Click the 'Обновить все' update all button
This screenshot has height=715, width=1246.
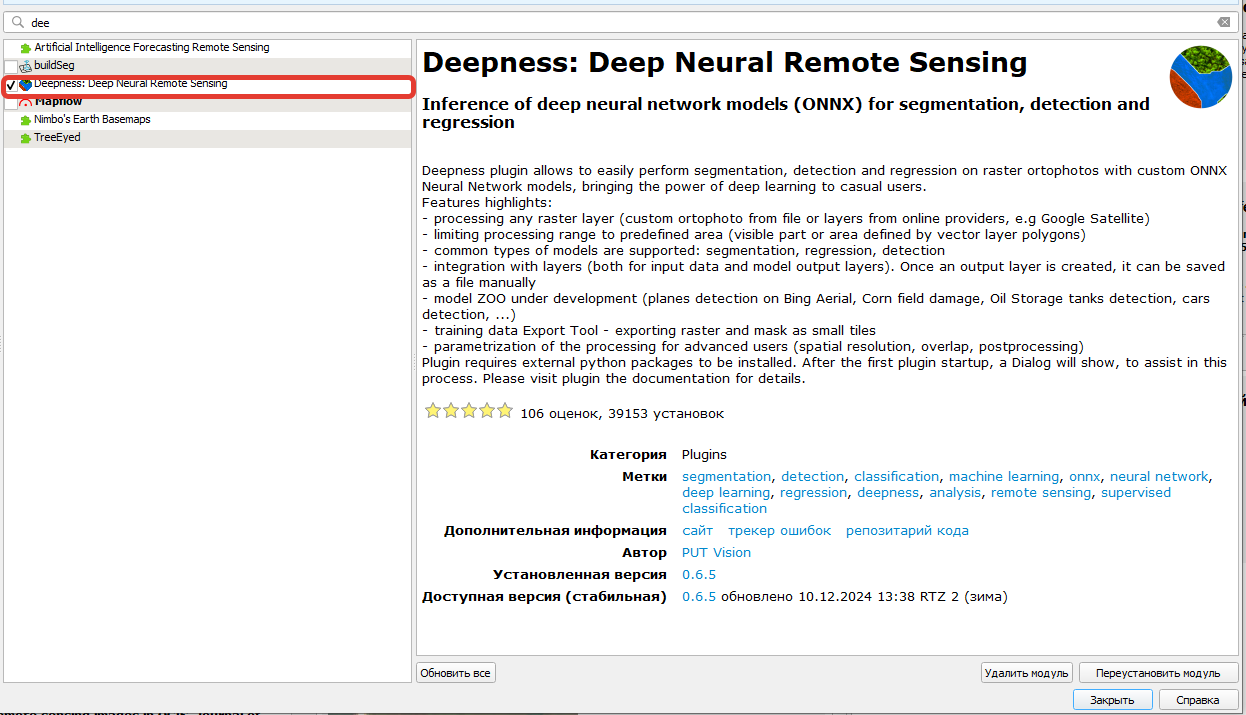click(x=456, y=673)
